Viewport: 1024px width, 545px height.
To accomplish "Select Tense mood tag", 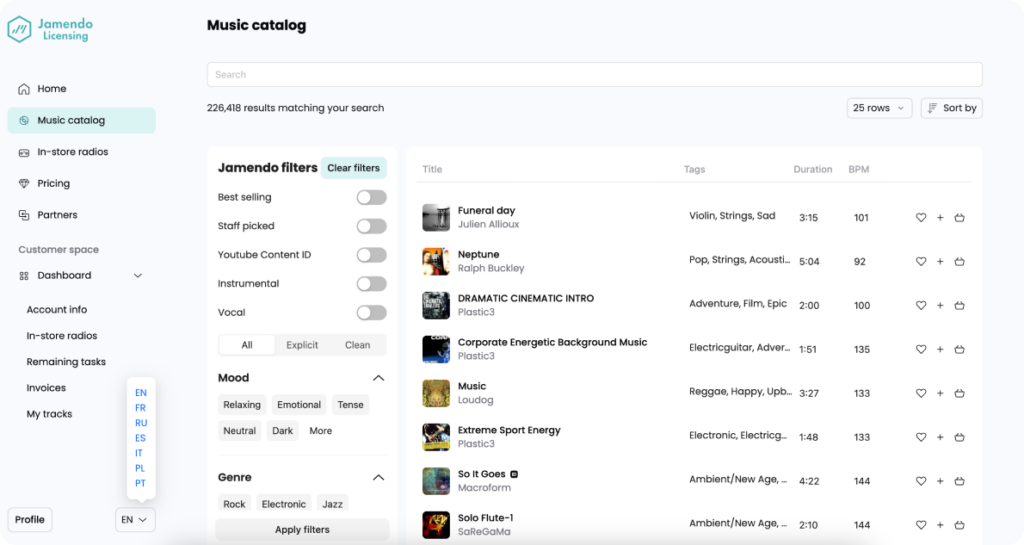I will pos(350,405).
